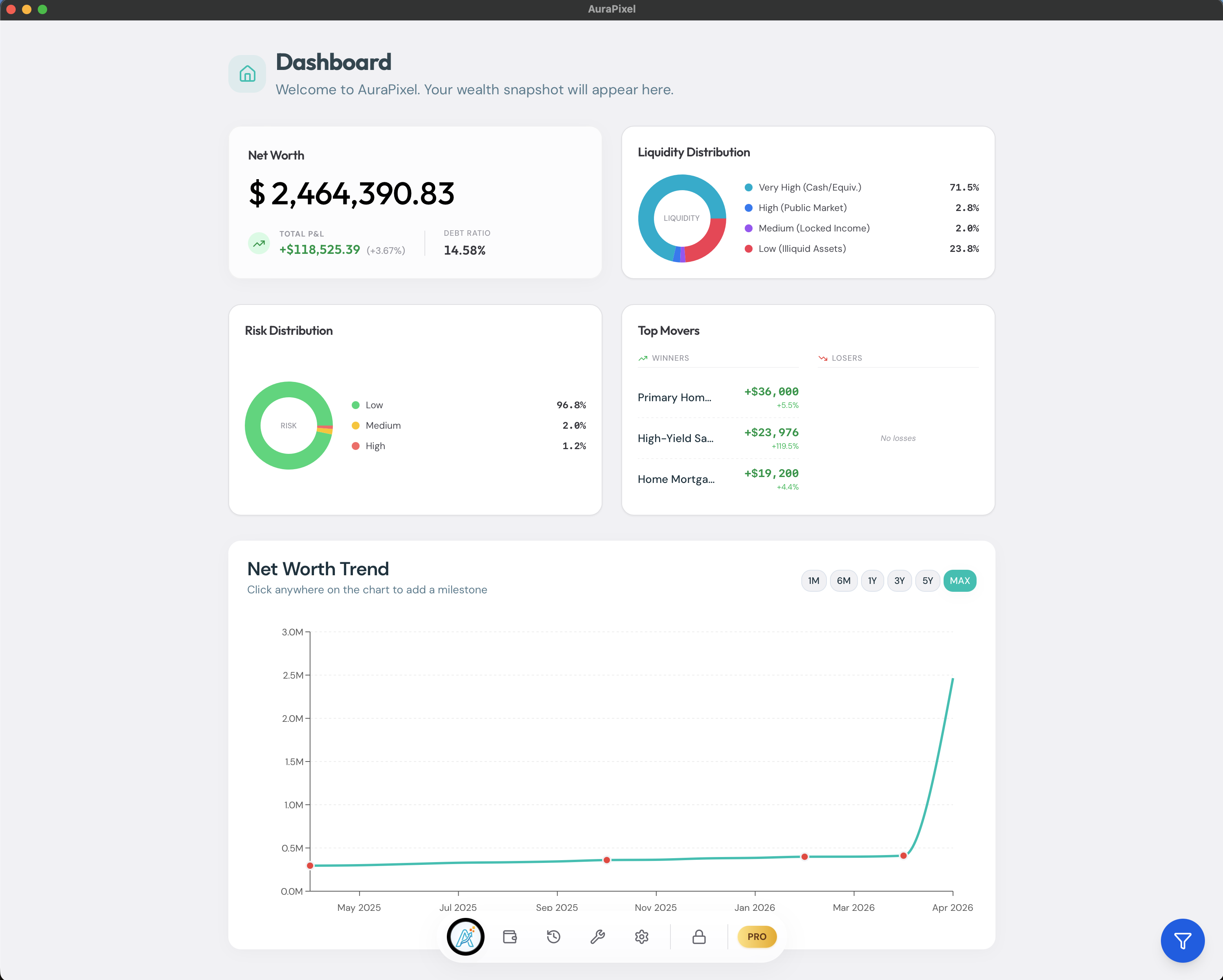Select the 3Y range option
1223x980 pixels.
click(x=900, y=580)
